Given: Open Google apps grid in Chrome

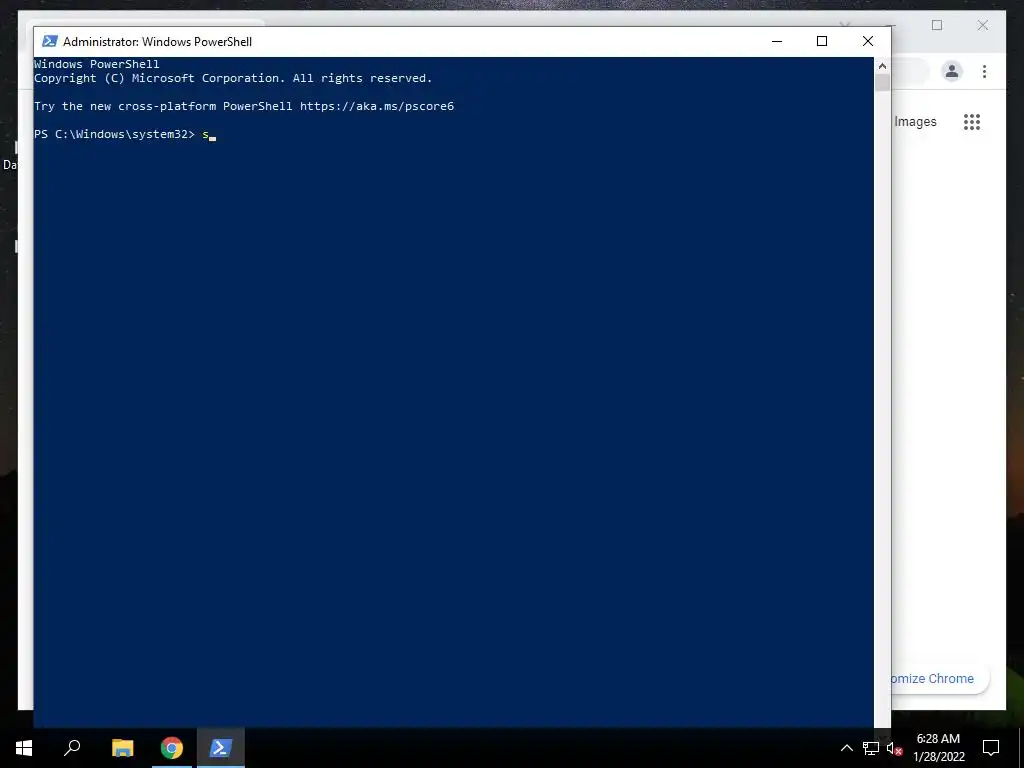Looking at the screenshot, I should 972,121.
